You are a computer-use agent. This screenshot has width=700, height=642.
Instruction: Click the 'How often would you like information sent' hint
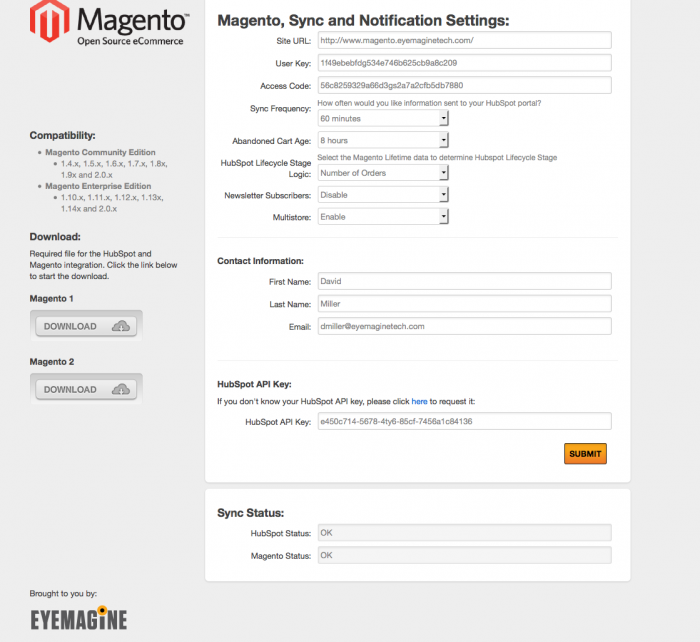point(429,103)
